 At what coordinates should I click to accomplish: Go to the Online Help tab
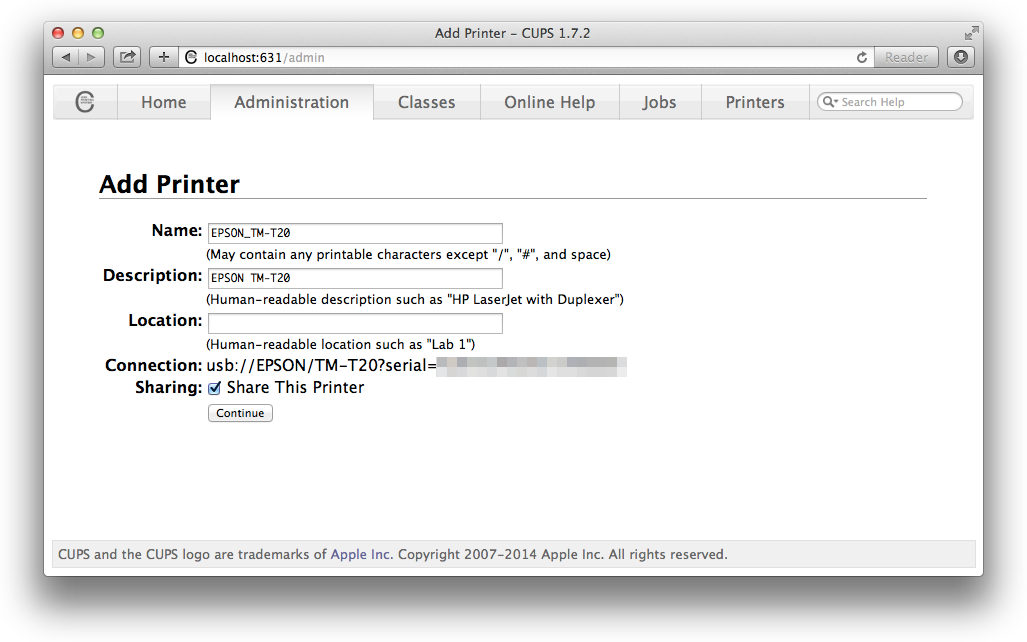coord(549,102)
